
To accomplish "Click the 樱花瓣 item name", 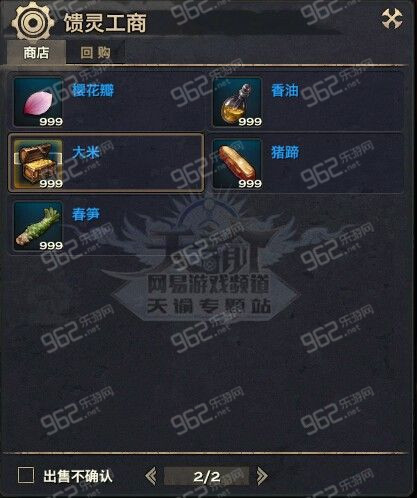I will [93, 90].
